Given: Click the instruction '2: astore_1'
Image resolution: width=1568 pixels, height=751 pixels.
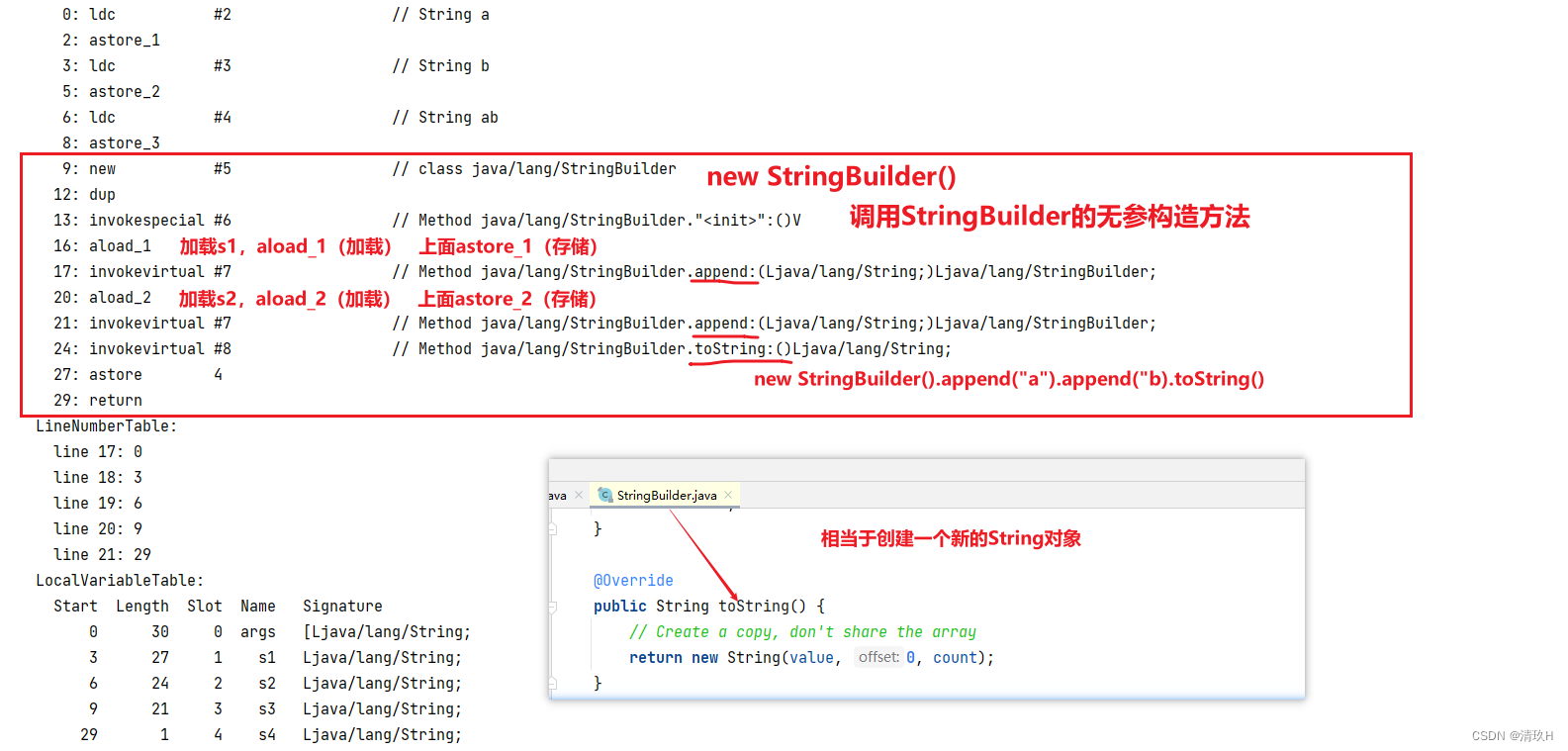Looking at the screenshot, I should click(x=111, y=41).
